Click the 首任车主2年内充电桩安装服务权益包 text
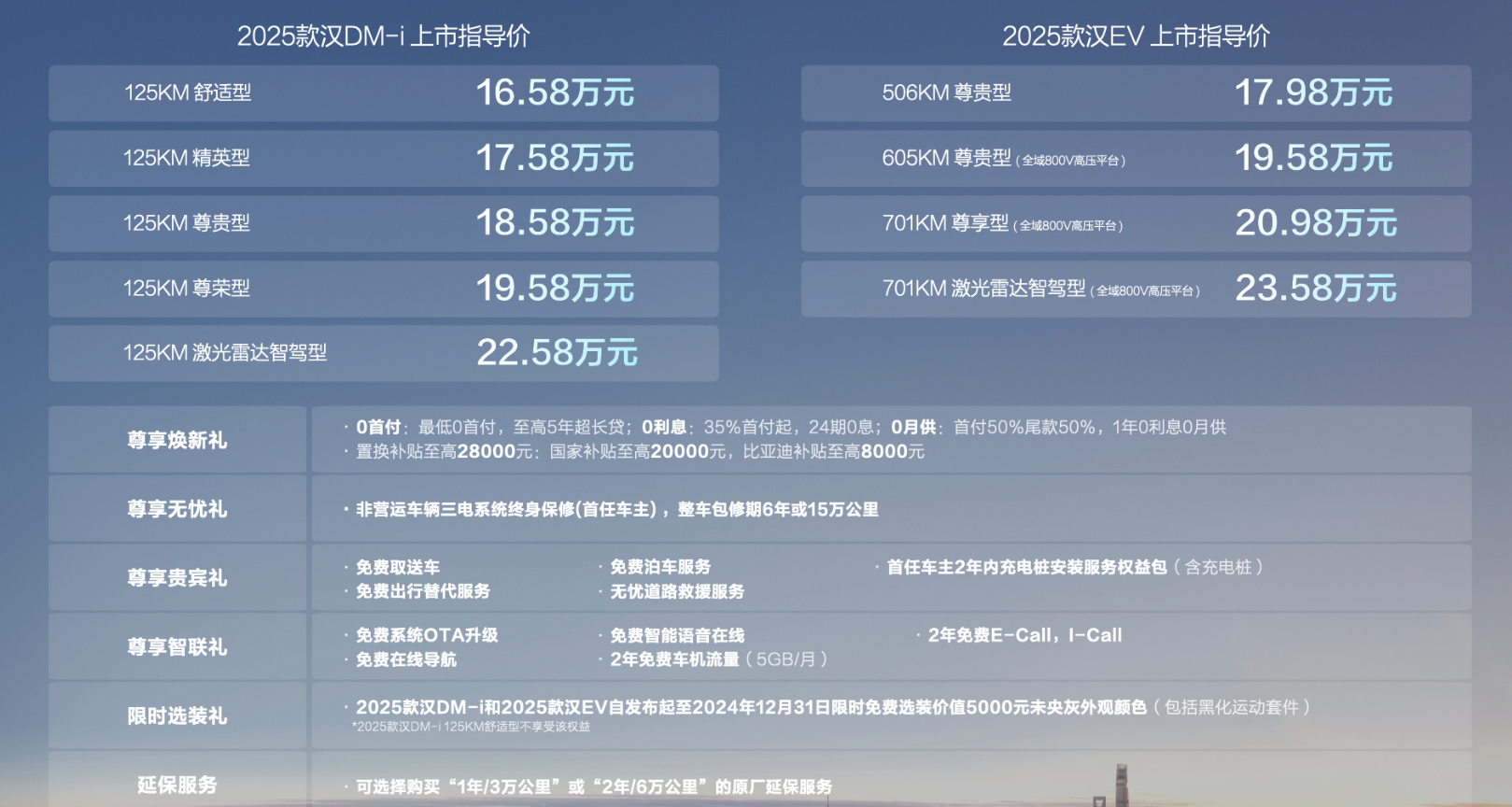The image size is (1512, 807). (1026, 567)
